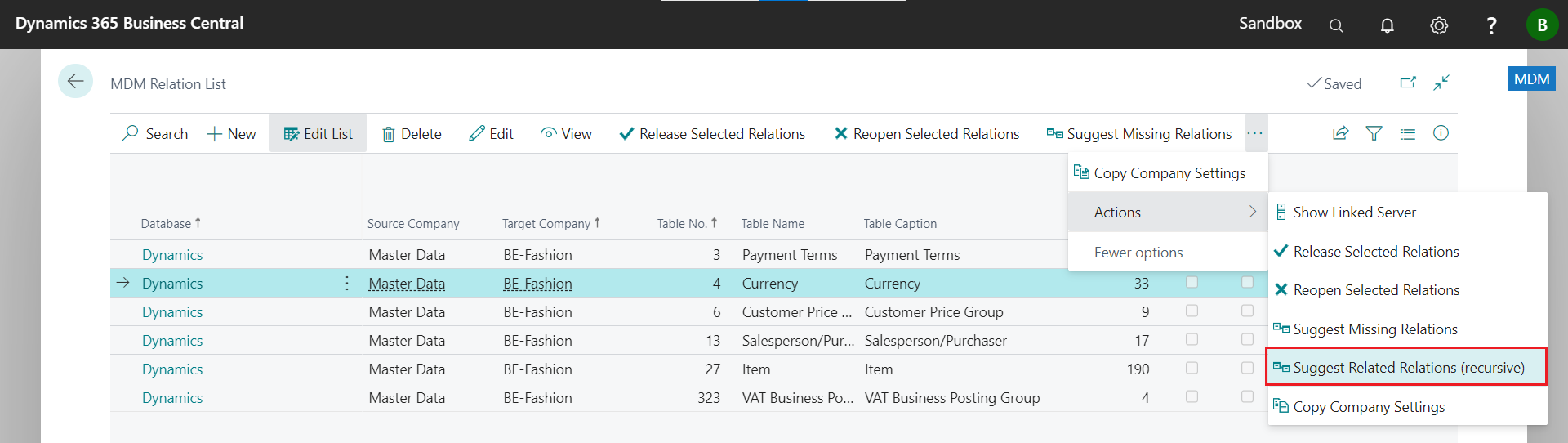This screenshot has height=443, width=1568.
Task: Show the FactBox information icon
Action: 1441,133
